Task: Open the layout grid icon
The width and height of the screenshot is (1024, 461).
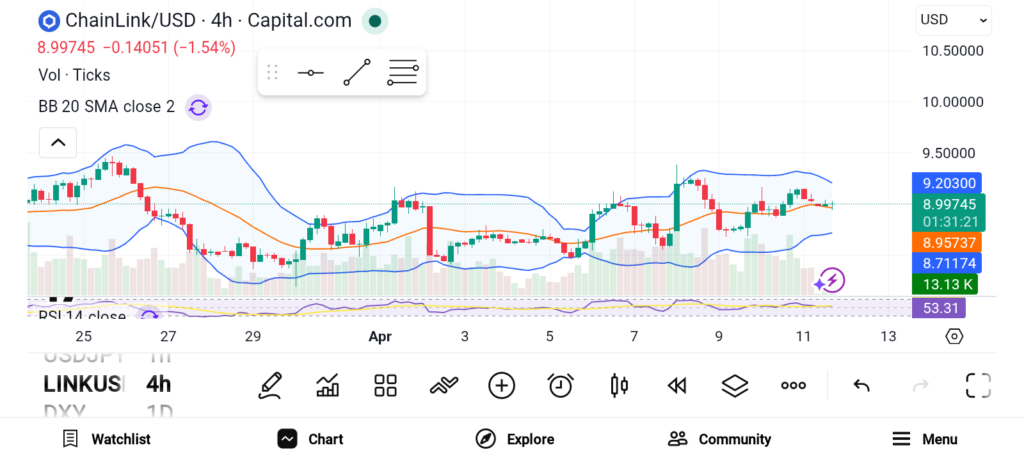Action: (x=385, y=385)
